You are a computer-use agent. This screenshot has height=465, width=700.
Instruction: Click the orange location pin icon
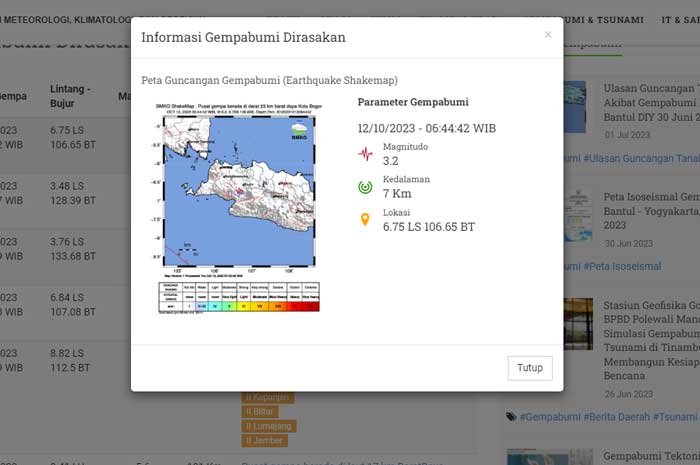365,219
